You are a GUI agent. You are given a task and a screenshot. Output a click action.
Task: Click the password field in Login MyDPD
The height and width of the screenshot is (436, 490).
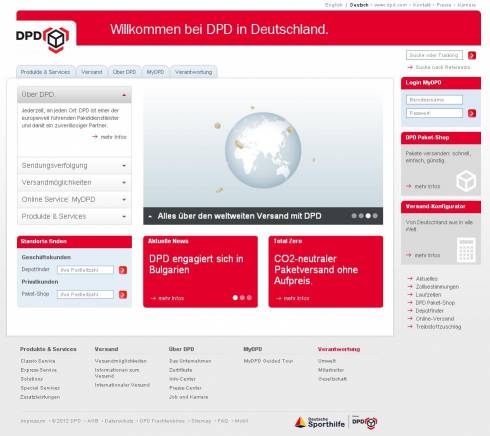coord(434,113)
